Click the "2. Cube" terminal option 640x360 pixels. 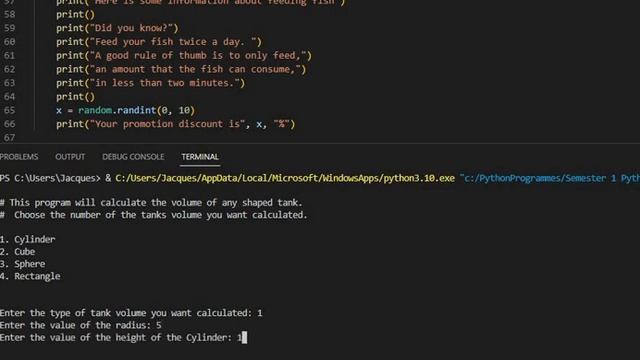tap(18, 252)
